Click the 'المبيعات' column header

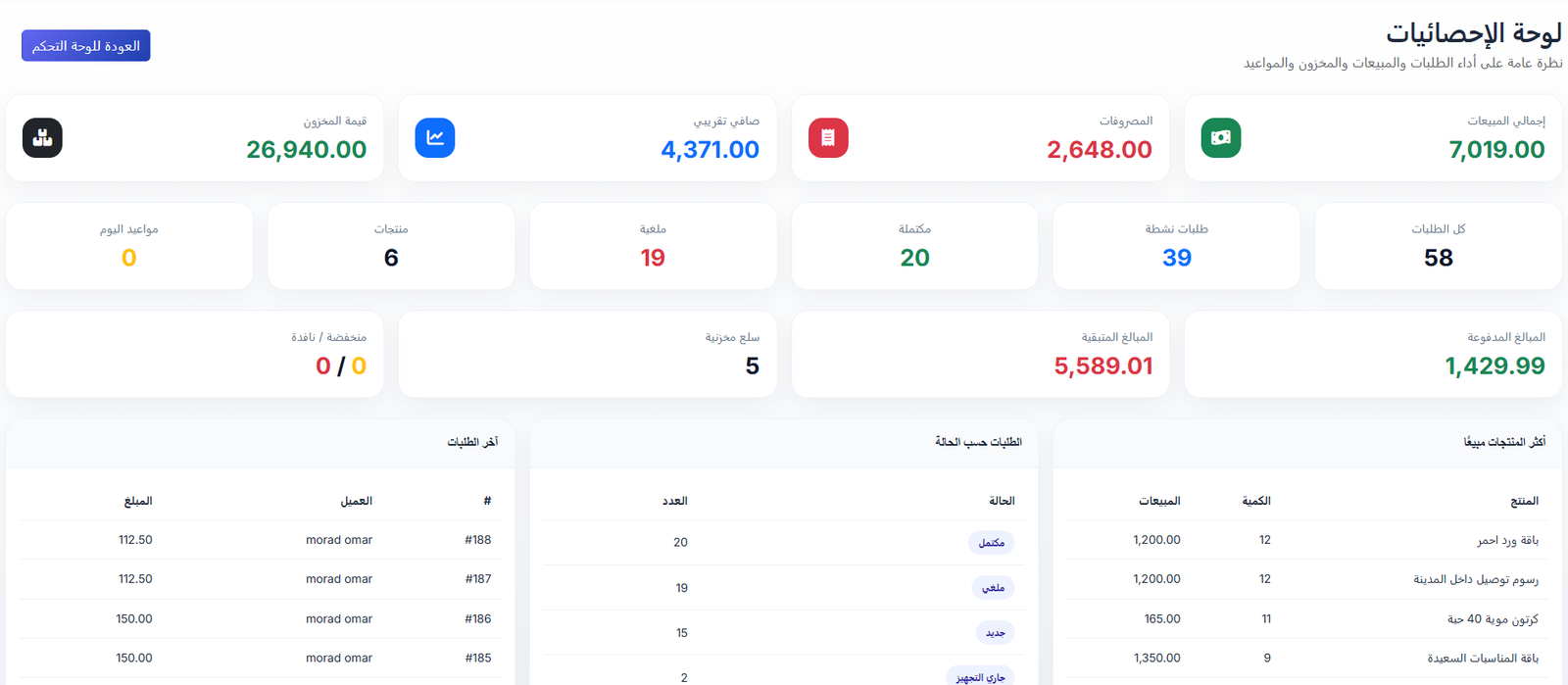1159,501
